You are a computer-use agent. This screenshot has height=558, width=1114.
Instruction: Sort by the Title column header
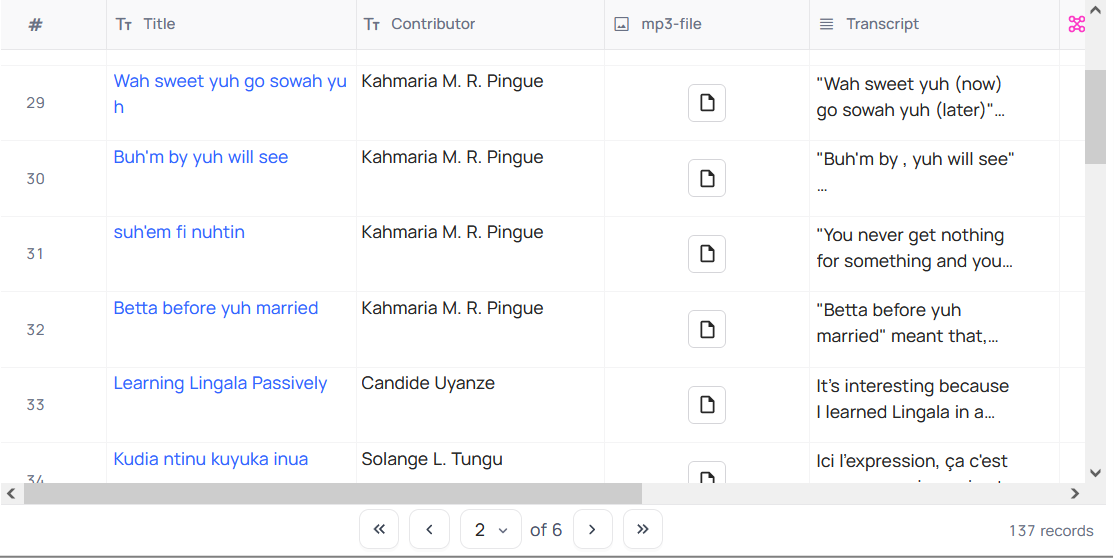(x=231, y=24)
